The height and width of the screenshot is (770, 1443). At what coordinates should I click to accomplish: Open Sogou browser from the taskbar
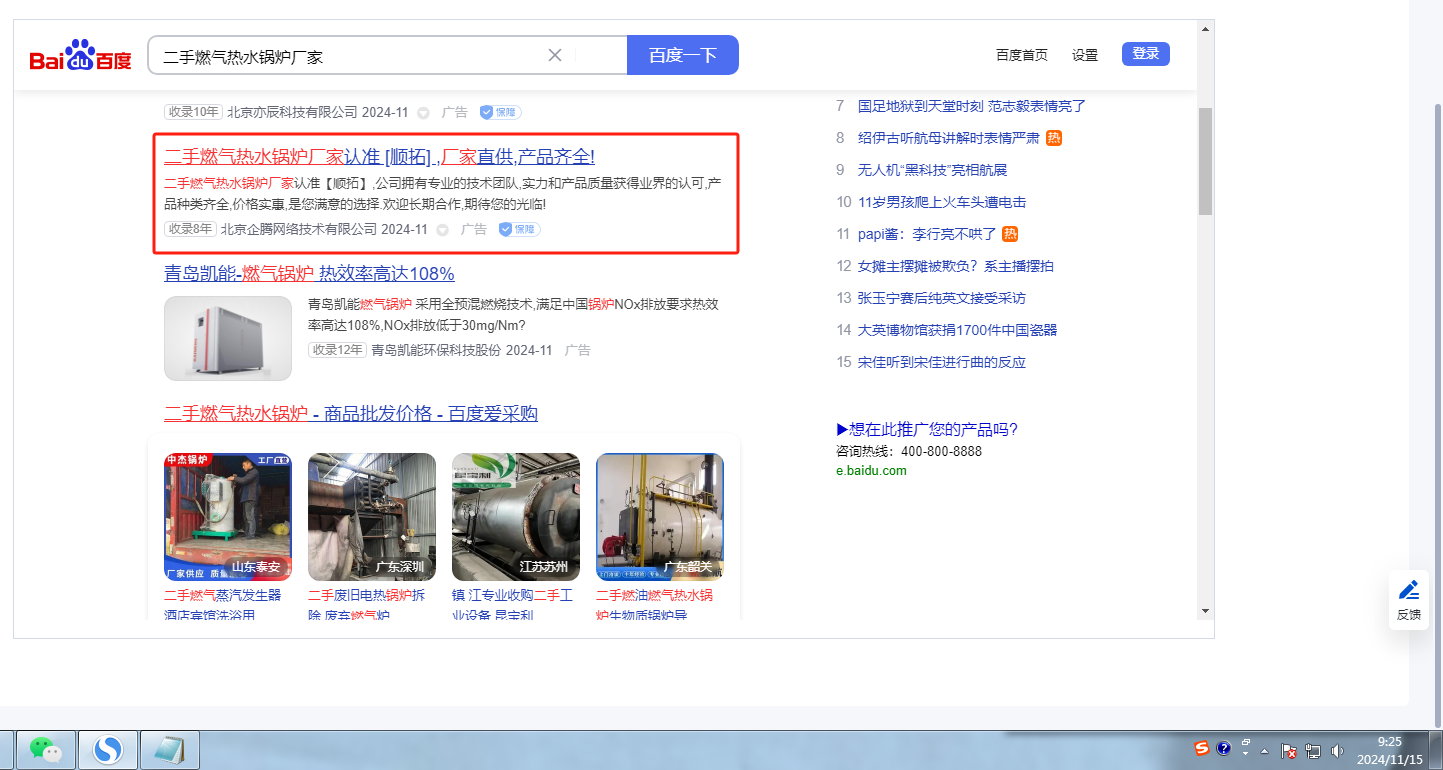pyautogui.click(x=107, y=749)
